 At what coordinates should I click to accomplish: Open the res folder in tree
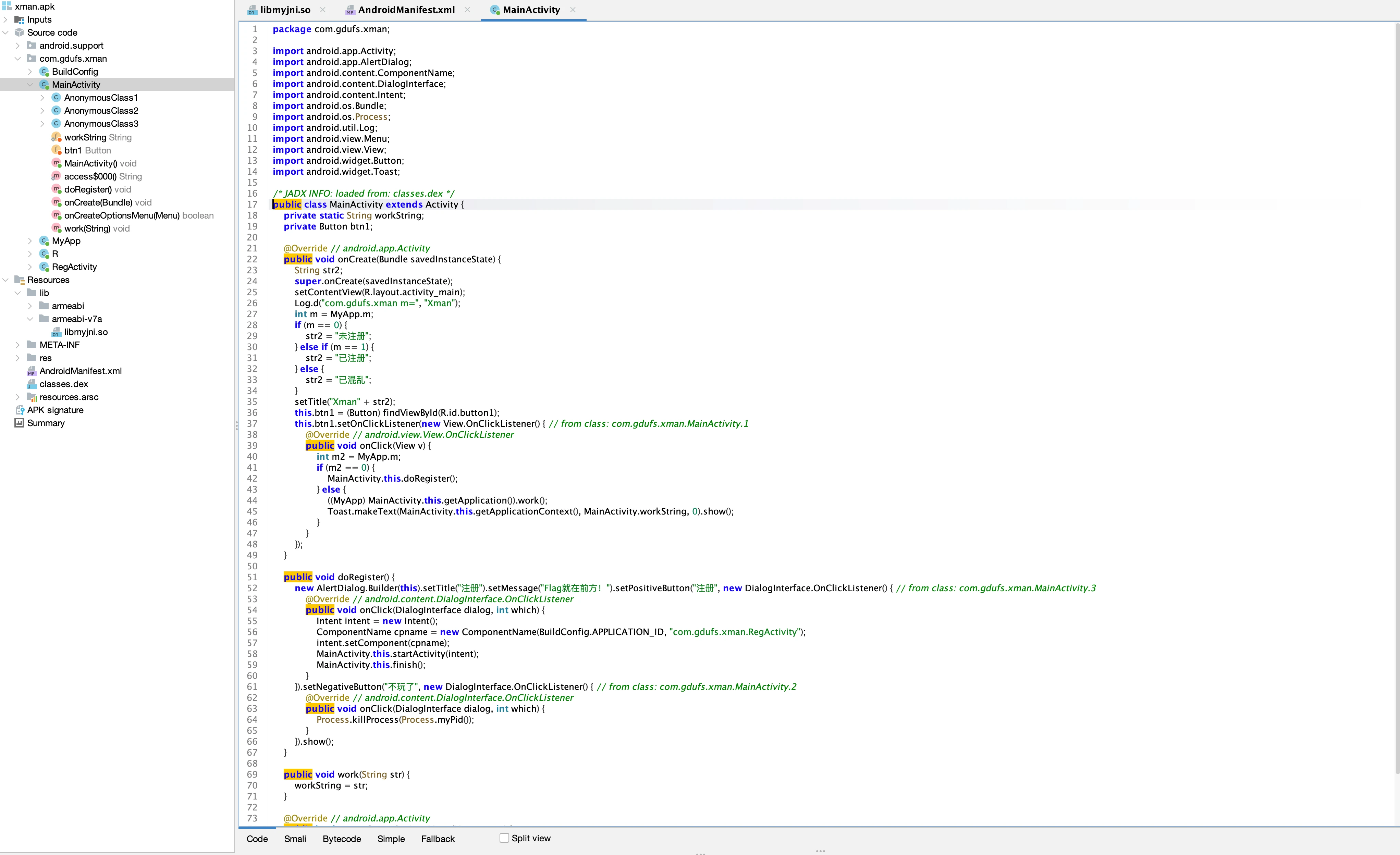(x=46, y=358)
